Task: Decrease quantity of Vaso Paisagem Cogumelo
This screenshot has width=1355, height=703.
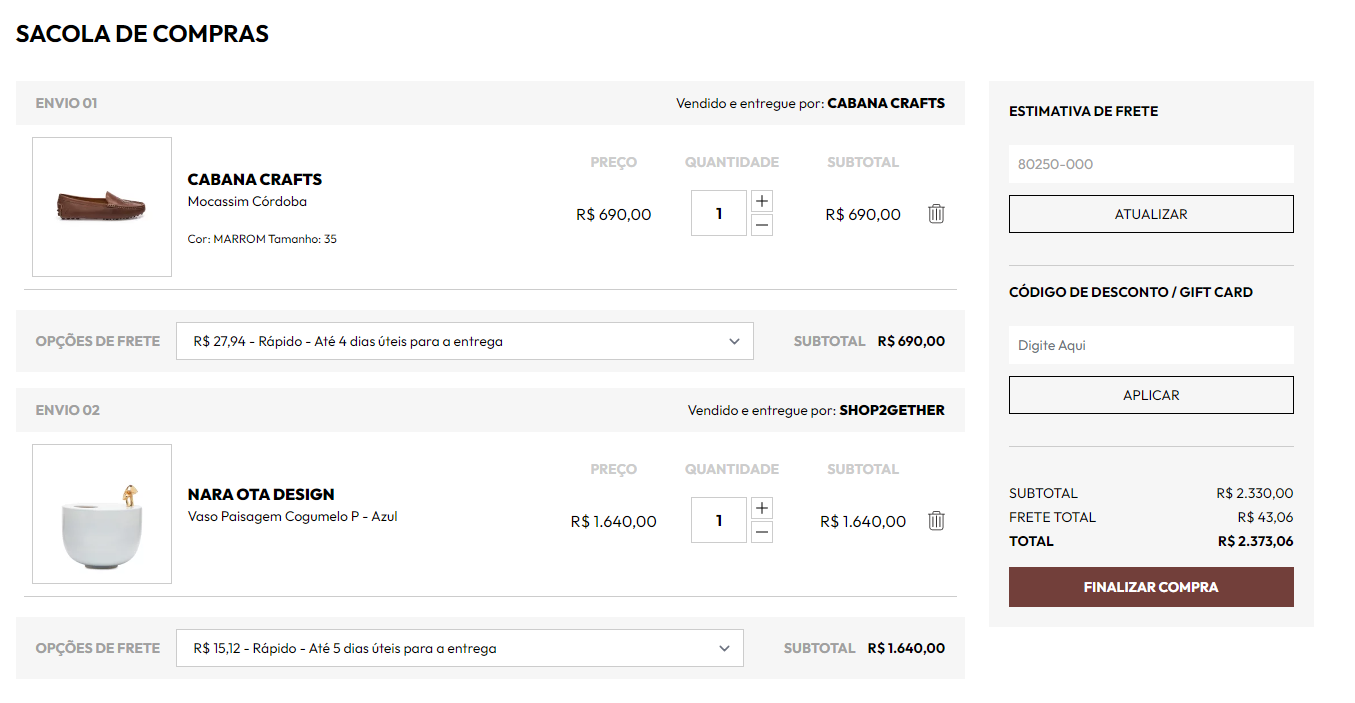Action: point(762,532)
